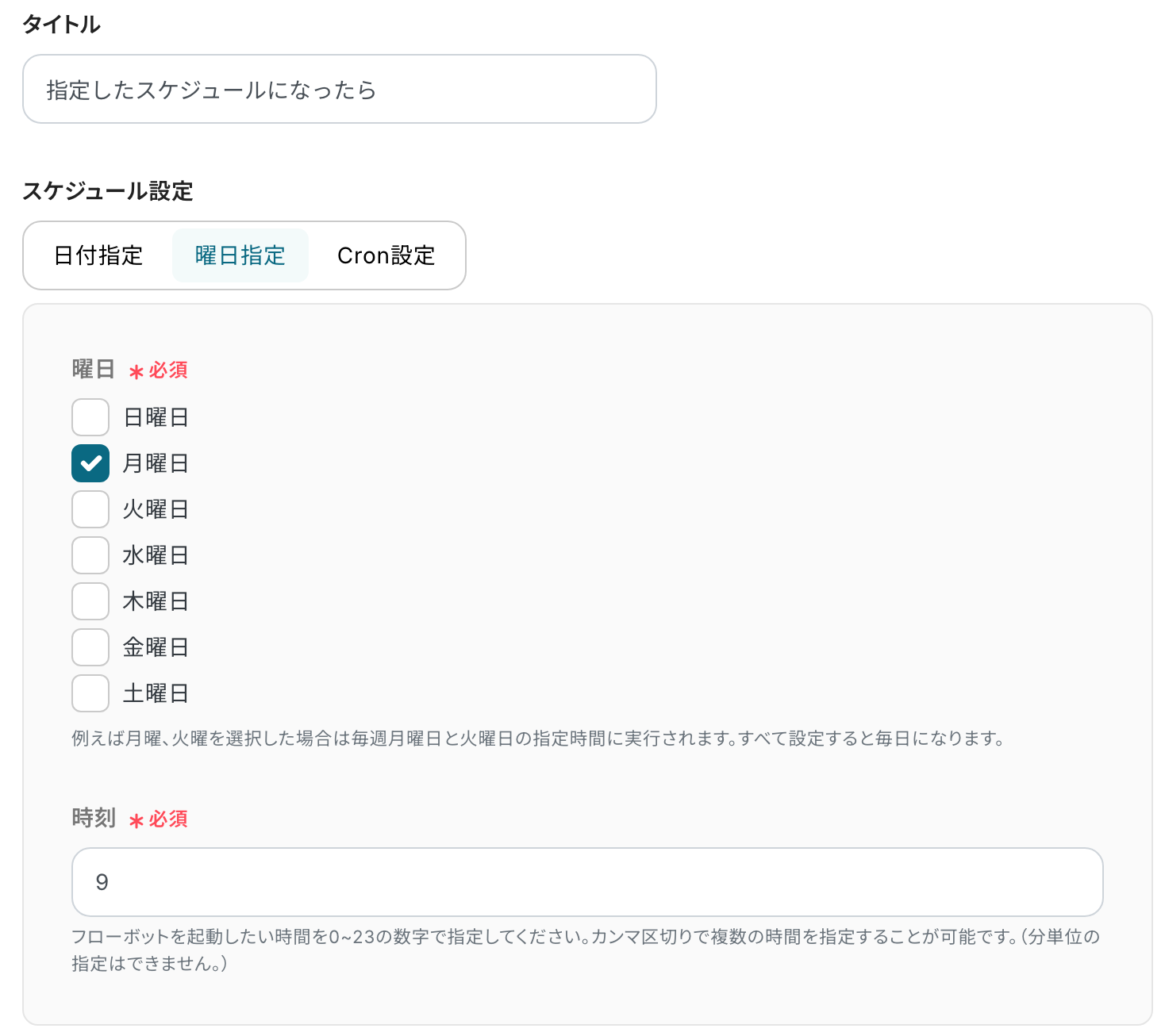Click the 火曜日 label text
Viewport: 1165px width, 1036px height.
pos(156,509)
